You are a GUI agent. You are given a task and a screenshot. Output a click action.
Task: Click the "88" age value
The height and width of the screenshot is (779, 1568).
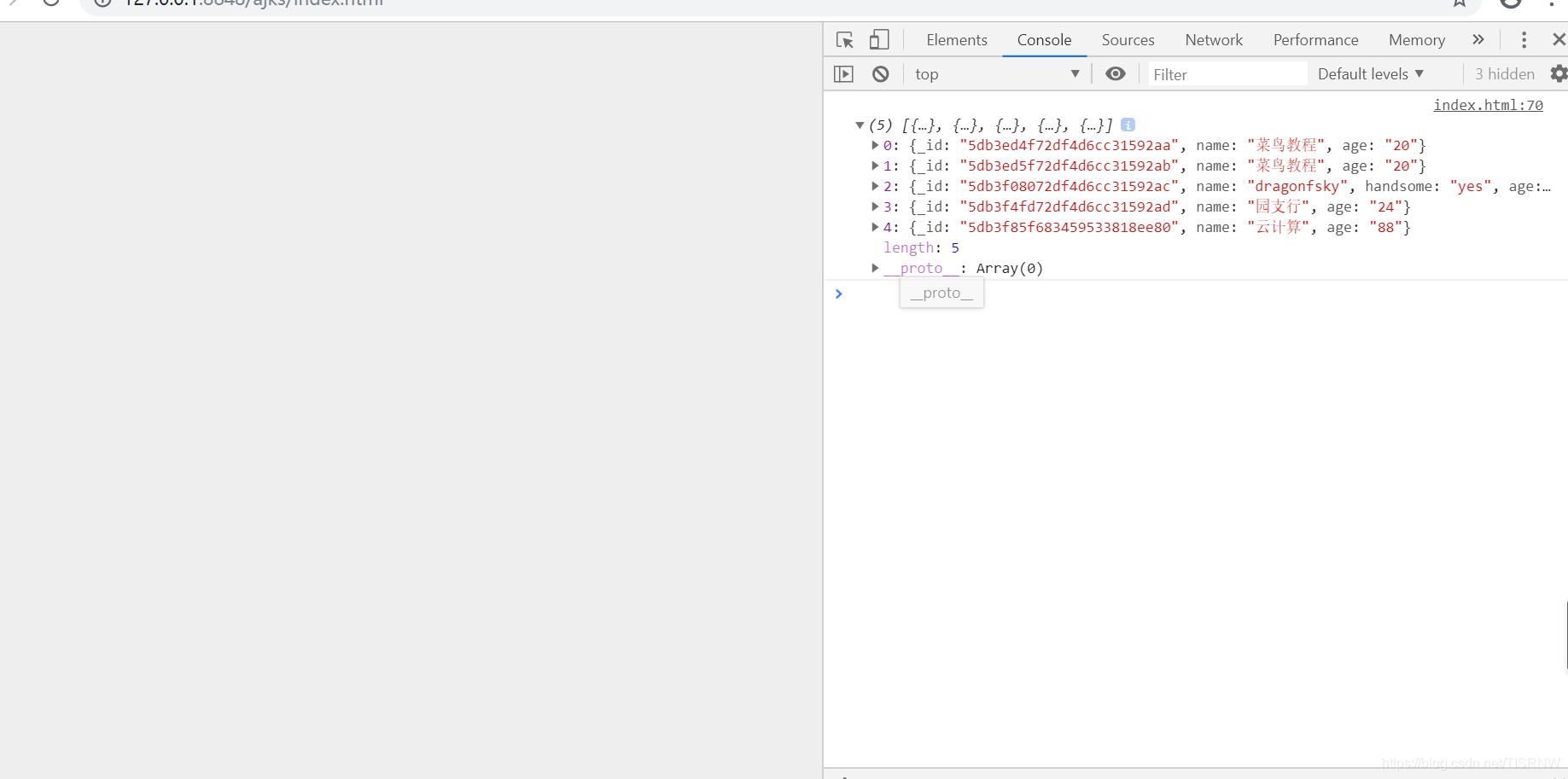coord(1385,227)
